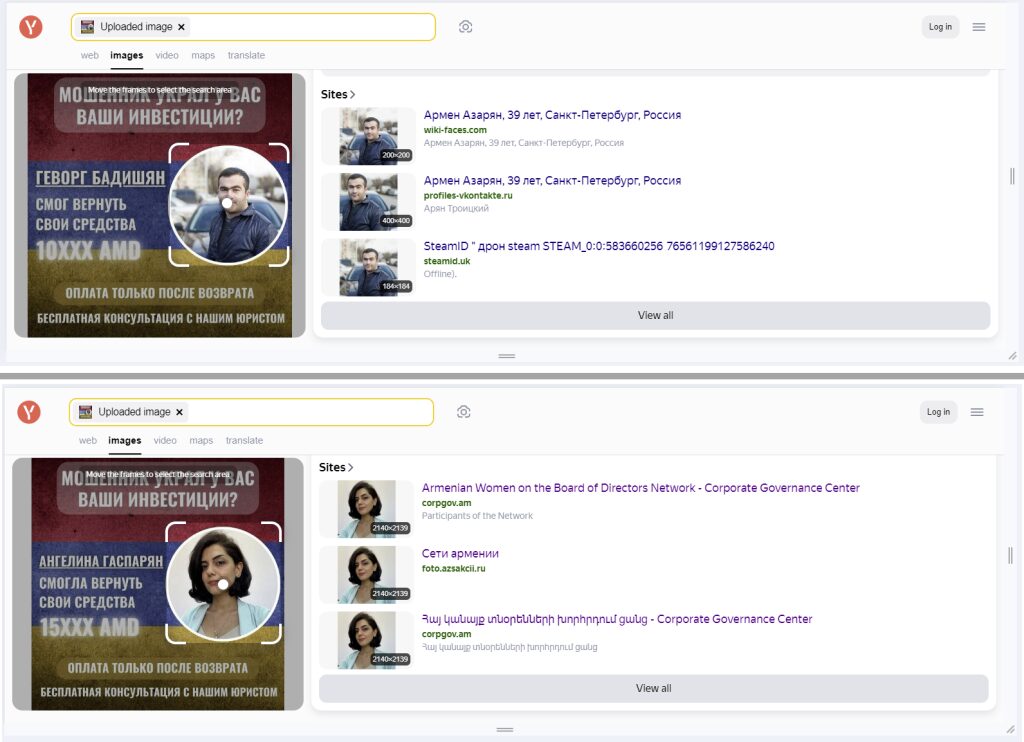Expand Sites above the Армен Азарян results
Viewport: 1024px width, 742px height.
coord(338,95)
